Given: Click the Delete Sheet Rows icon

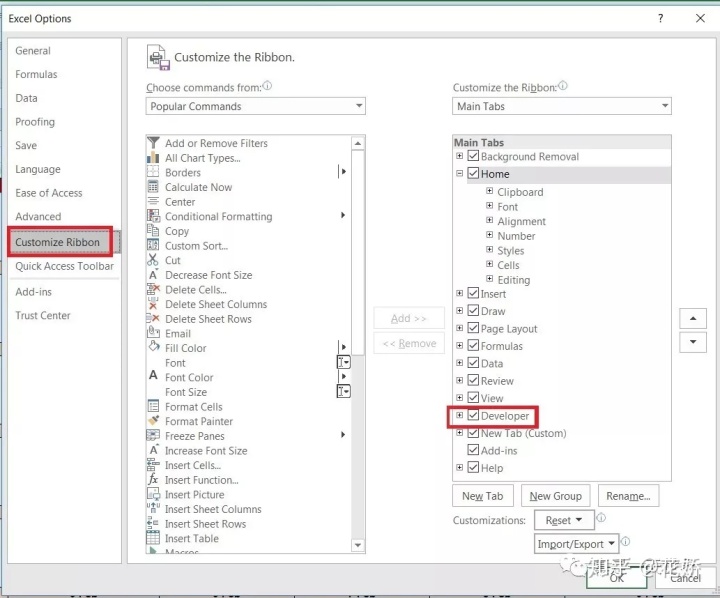Looking at the screenshot, I should coord(153,318).
